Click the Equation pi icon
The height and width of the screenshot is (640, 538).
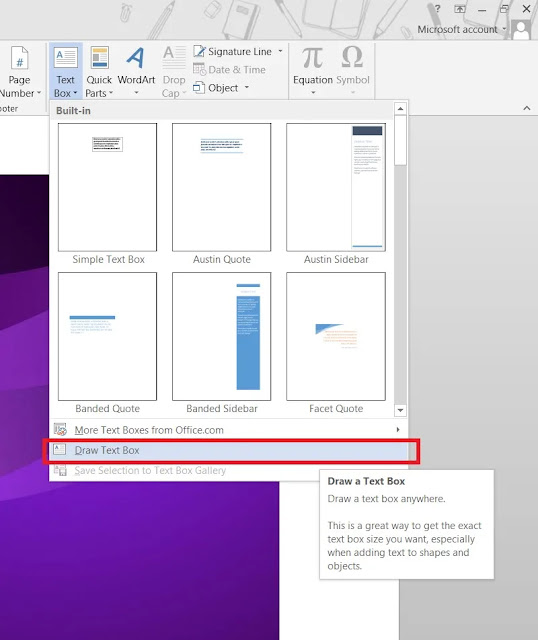(312, 57)
